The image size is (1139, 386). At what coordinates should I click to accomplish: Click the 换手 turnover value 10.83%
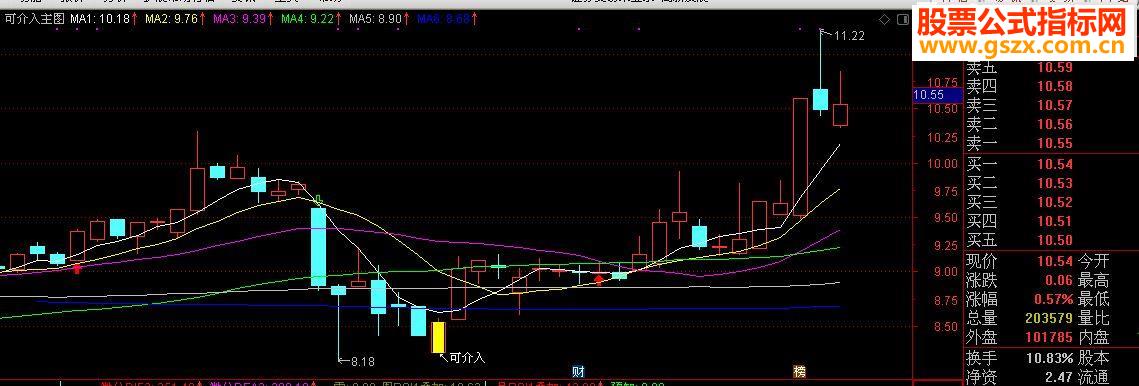(x=1050, y=358)
